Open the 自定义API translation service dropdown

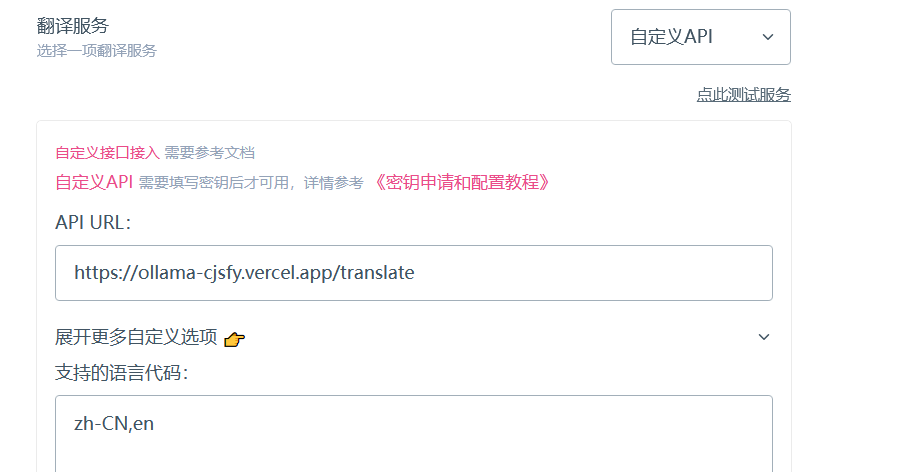(701, 37)
